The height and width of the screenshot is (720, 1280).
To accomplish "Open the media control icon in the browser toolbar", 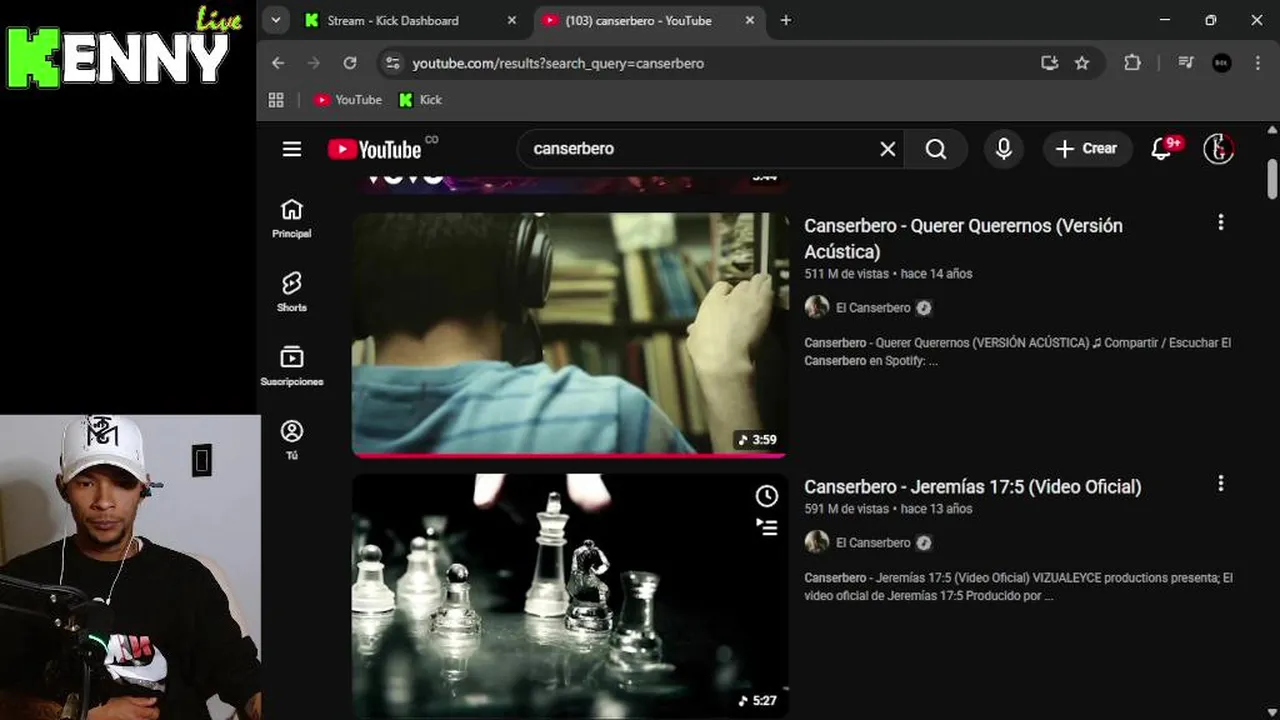I will point(1186,63).
